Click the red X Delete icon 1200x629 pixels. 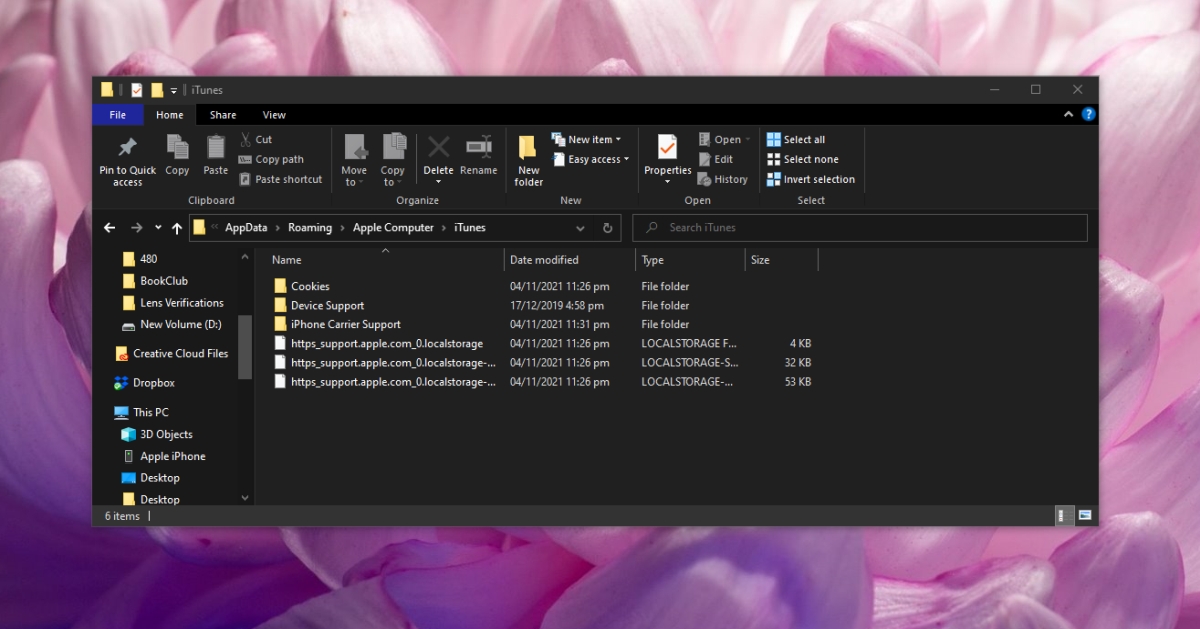(438, 148)
